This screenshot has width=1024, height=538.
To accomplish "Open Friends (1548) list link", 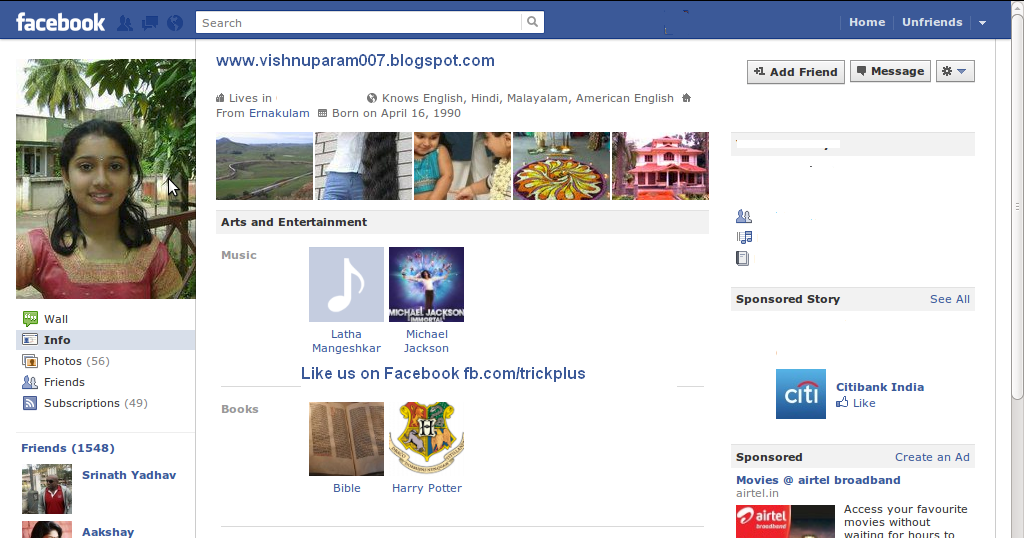I will click(x=68, y=448).
